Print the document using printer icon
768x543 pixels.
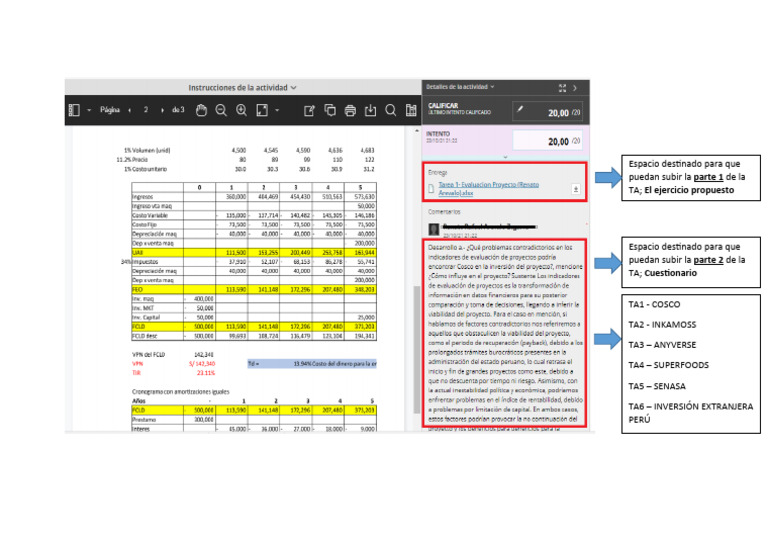(350, 110)
